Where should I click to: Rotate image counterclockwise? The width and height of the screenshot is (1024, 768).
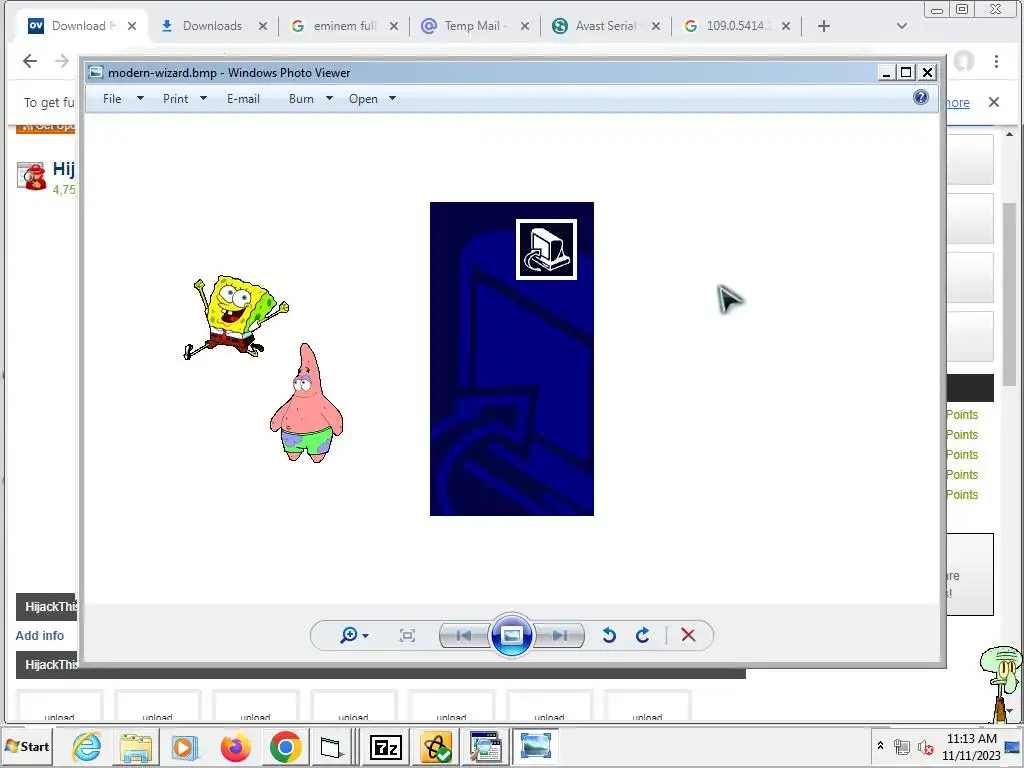(609, 635)
